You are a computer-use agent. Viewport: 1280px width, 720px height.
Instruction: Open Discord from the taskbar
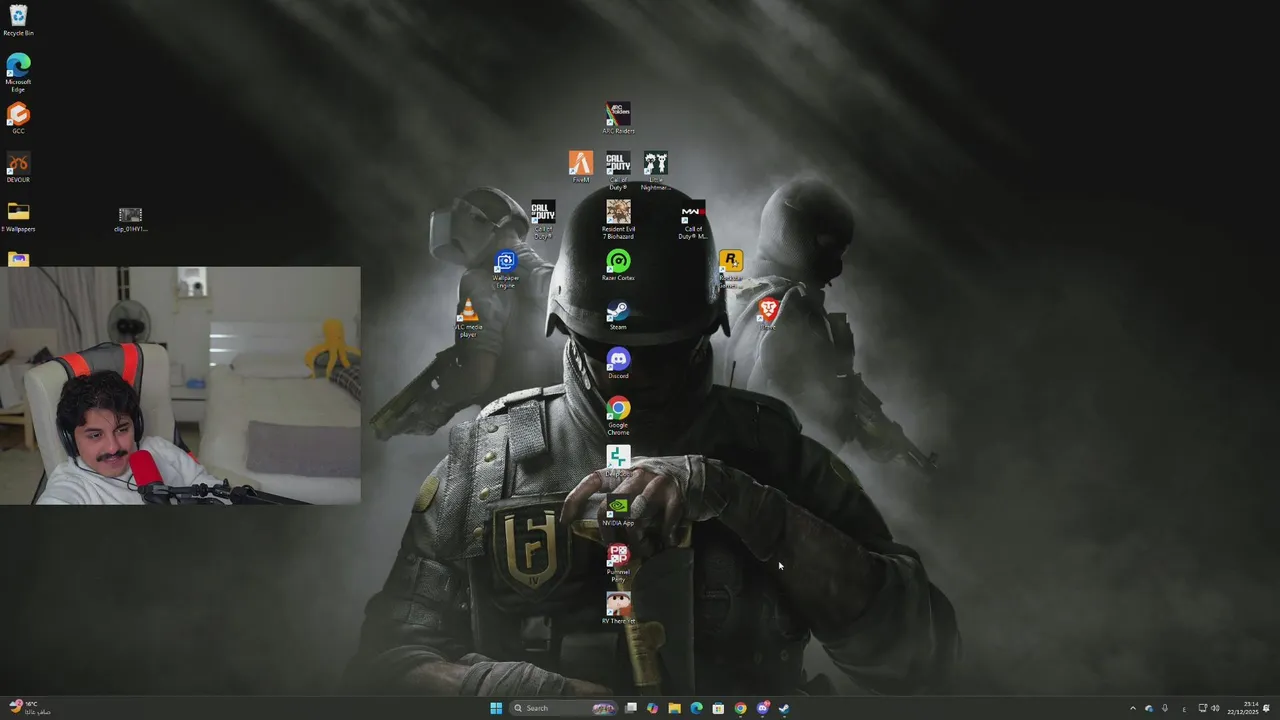click(762, 708)
